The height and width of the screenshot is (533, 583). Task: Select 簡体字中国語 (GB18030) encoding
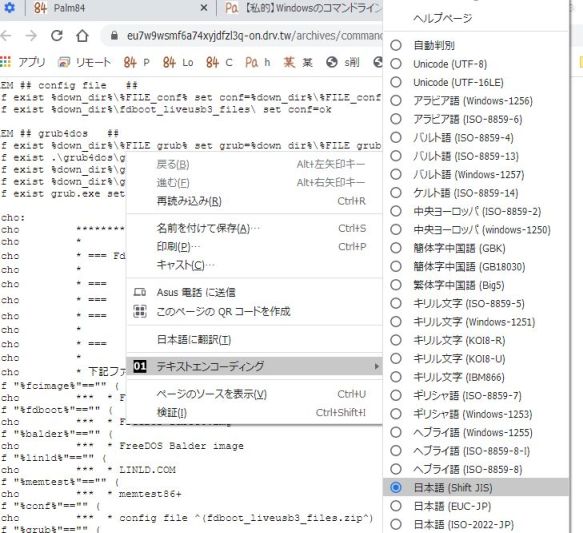tap(476, 266)
